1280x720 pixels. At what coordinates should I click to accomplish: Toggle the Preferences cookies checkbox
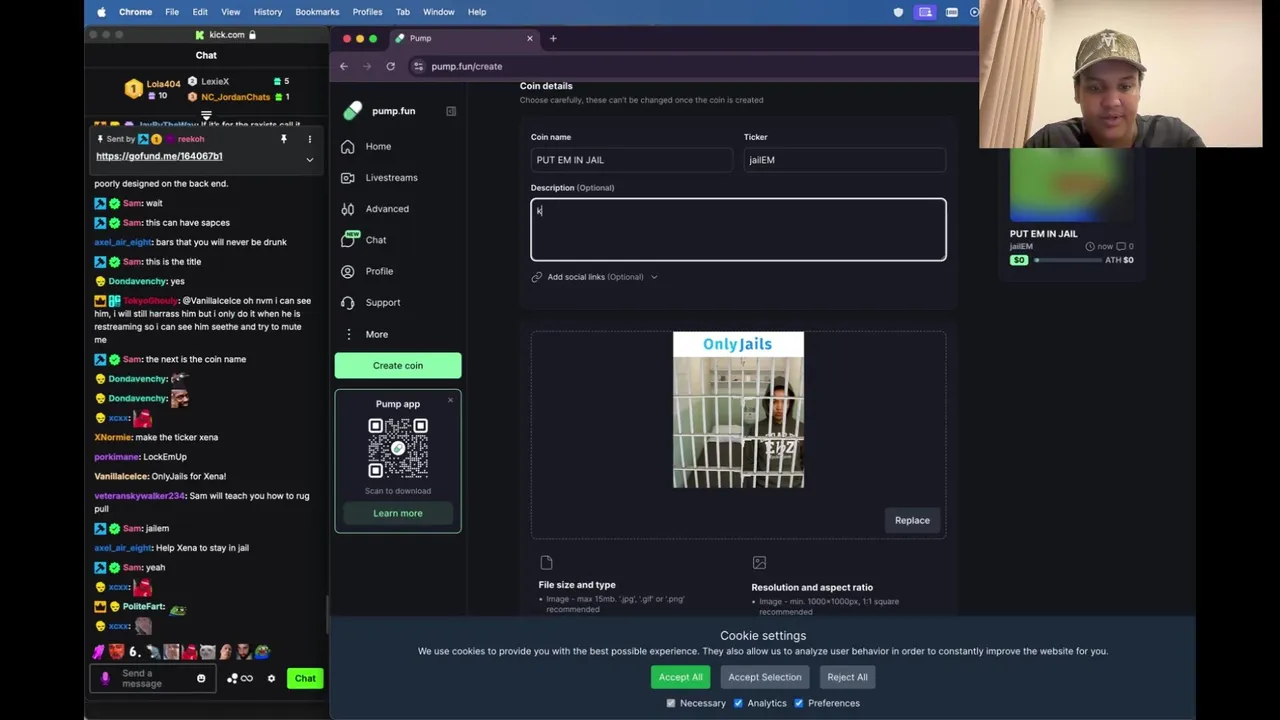[x=799, y=703]
